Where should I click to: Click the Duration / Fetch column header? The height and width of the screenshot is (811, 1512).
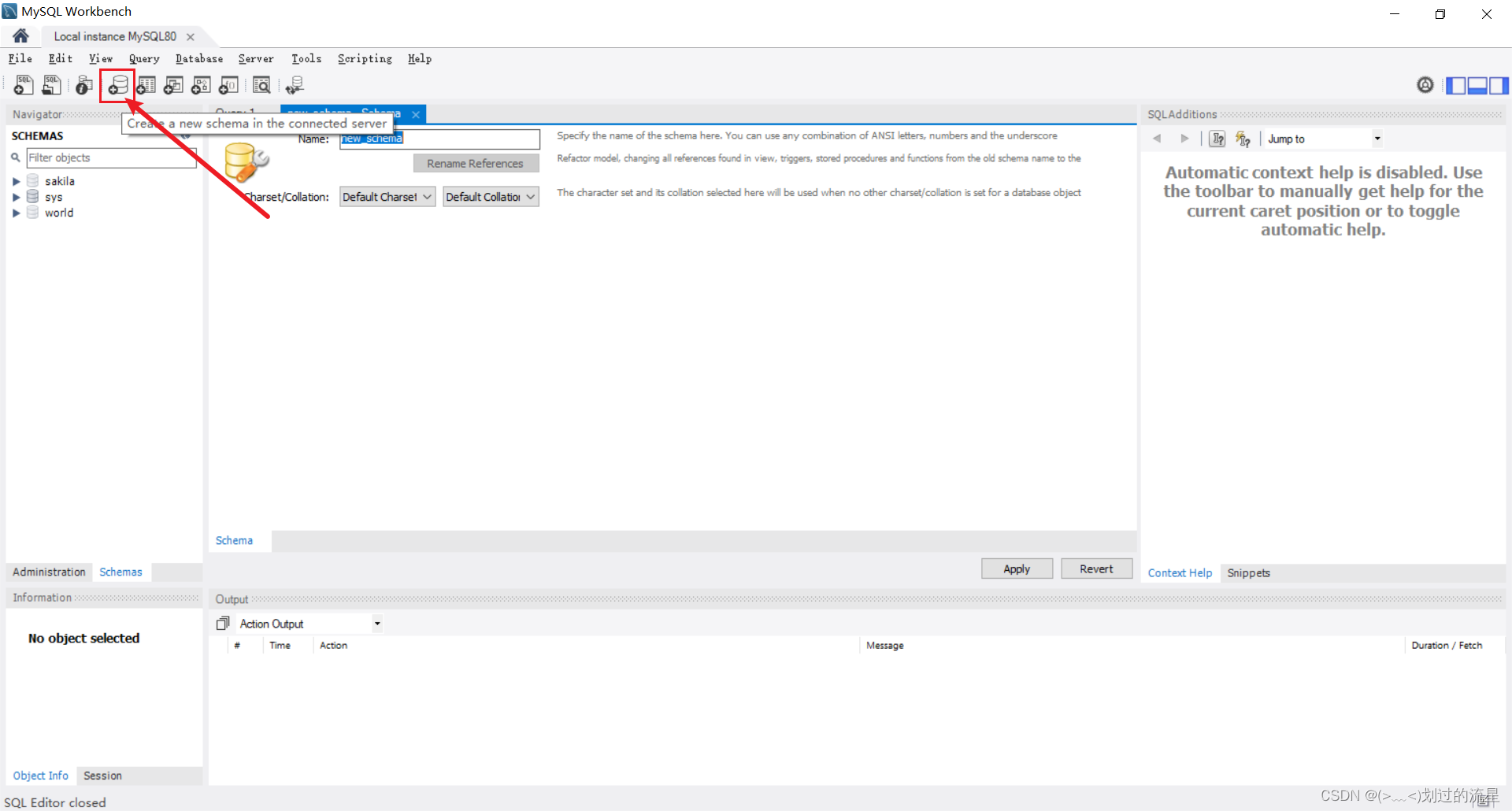(1447, 645)
